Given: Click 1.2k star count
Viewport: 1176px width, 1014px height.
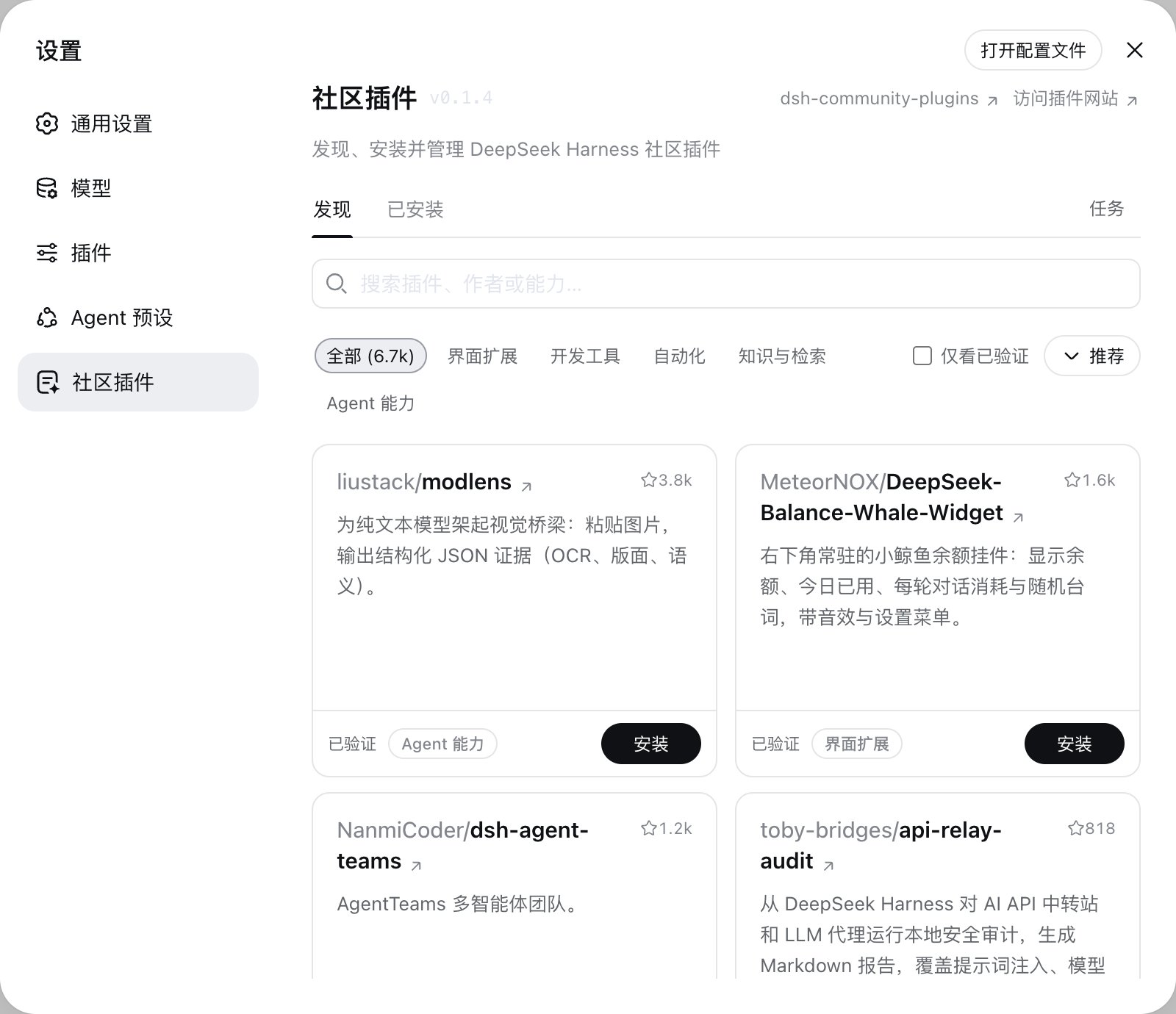Looking at the screenshot, I should 675,828.
